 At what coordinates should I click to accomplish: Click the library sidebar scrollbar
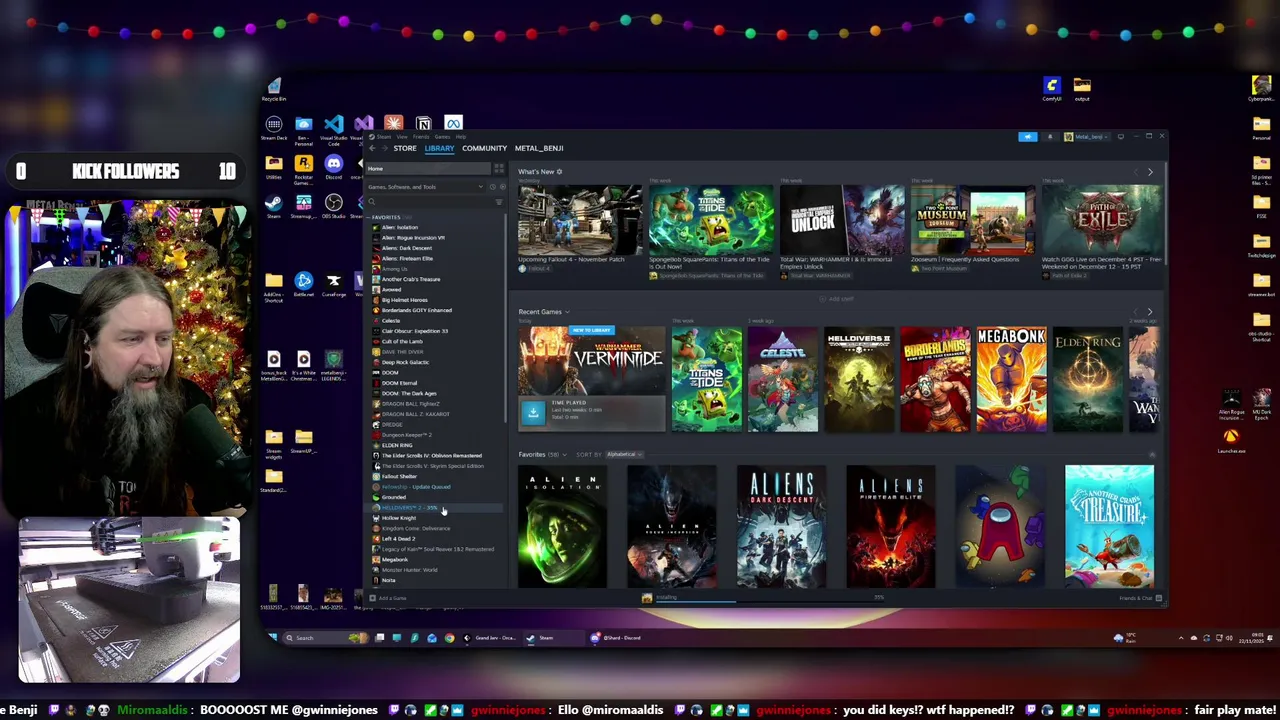(506, 320)
